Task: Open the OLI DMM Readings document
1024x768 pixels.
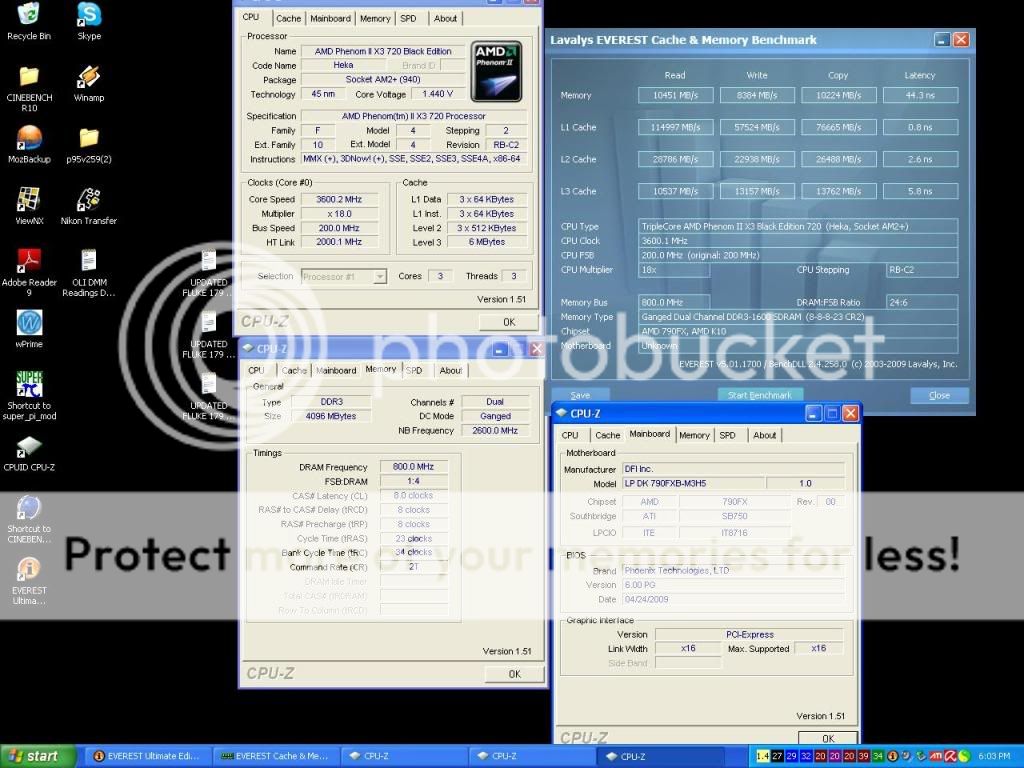Action: click(x=89, y=272)
